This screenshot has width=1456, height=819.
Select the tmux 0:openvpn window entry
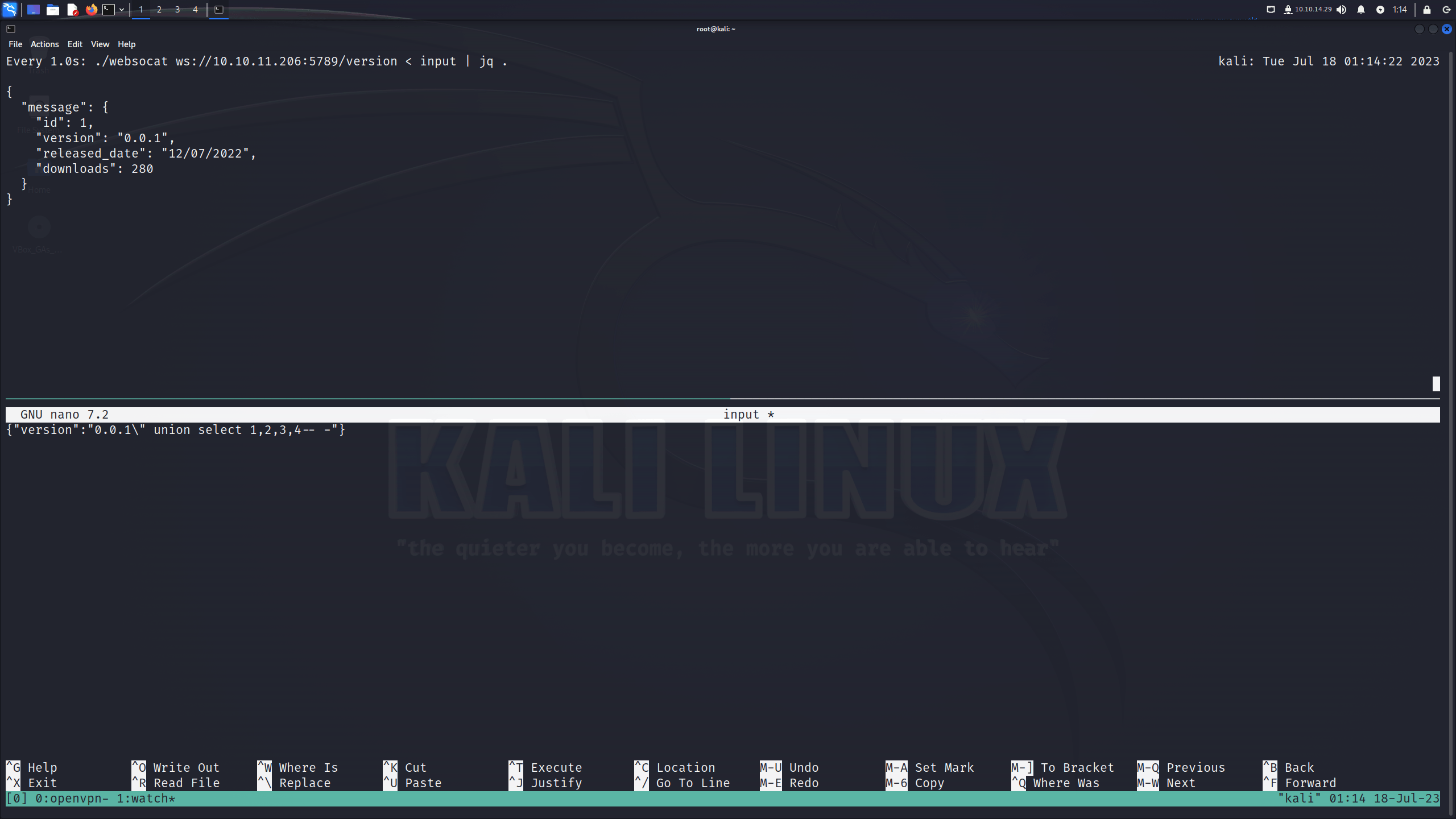72,799
